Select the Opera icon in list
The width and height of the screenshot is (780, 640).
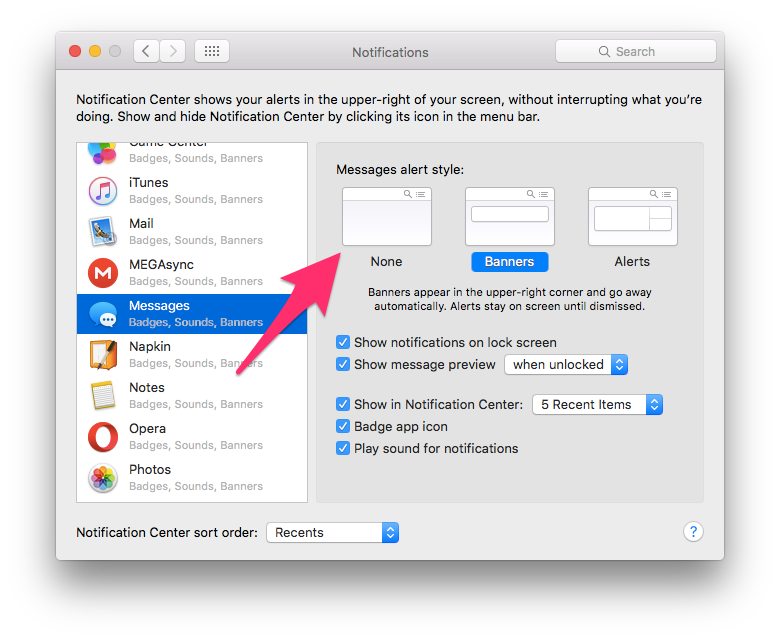click(x=103, y=437)
